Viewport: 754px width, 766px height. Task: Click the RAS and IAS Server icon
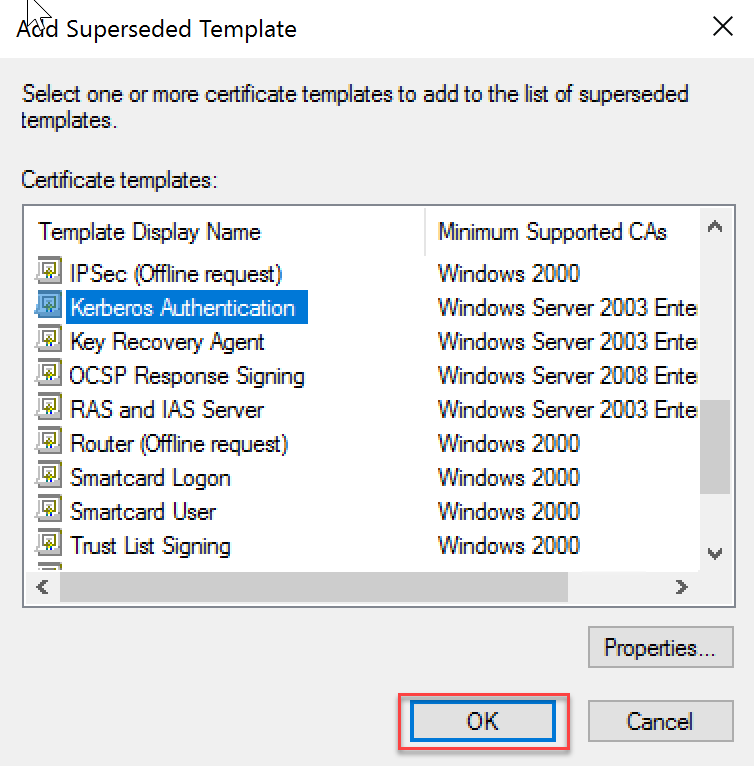pyautogui.click(x=49, y=409)
